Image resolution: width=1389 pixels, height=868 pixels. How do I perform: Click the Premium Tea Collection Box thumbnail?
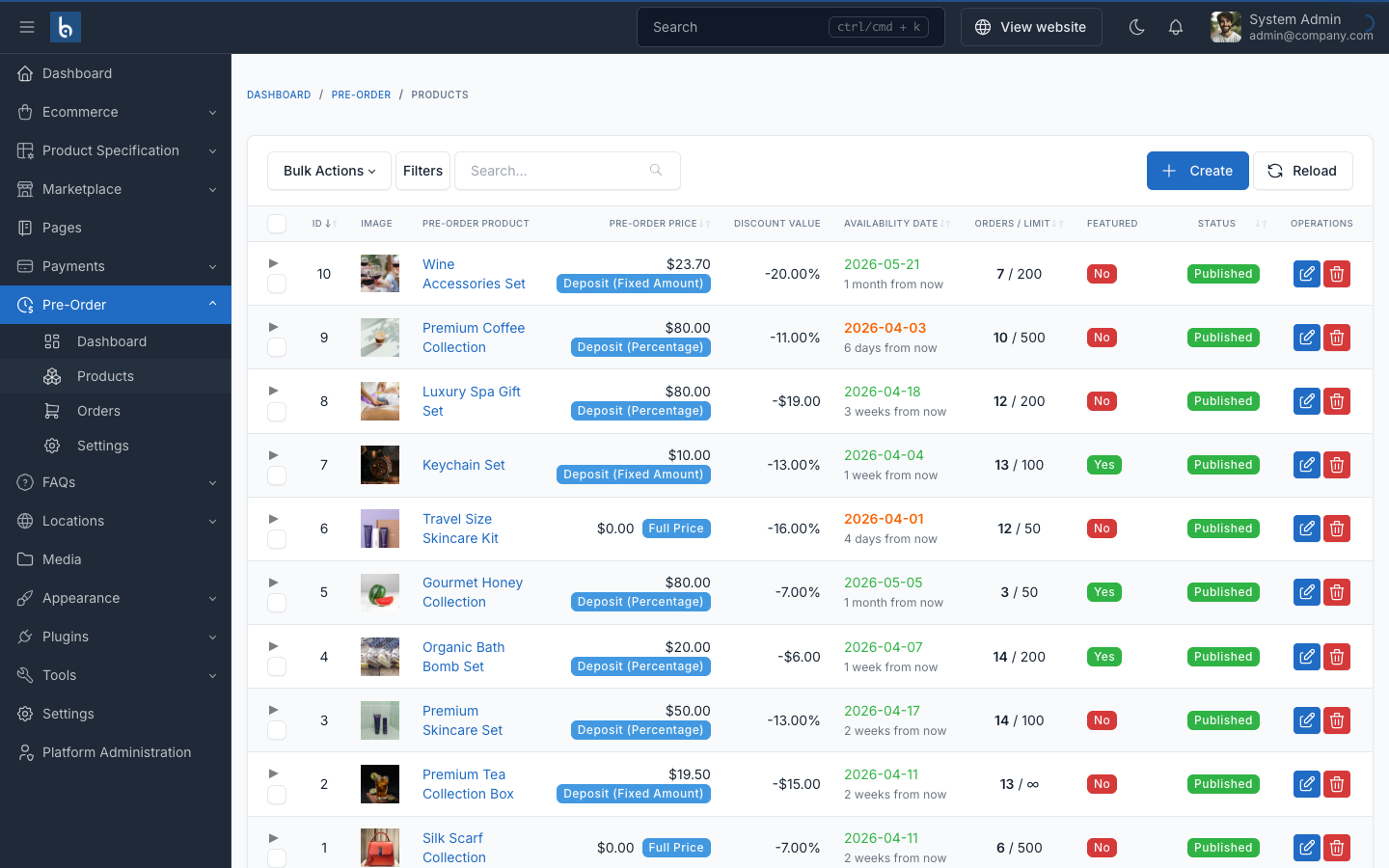[380, 784]
